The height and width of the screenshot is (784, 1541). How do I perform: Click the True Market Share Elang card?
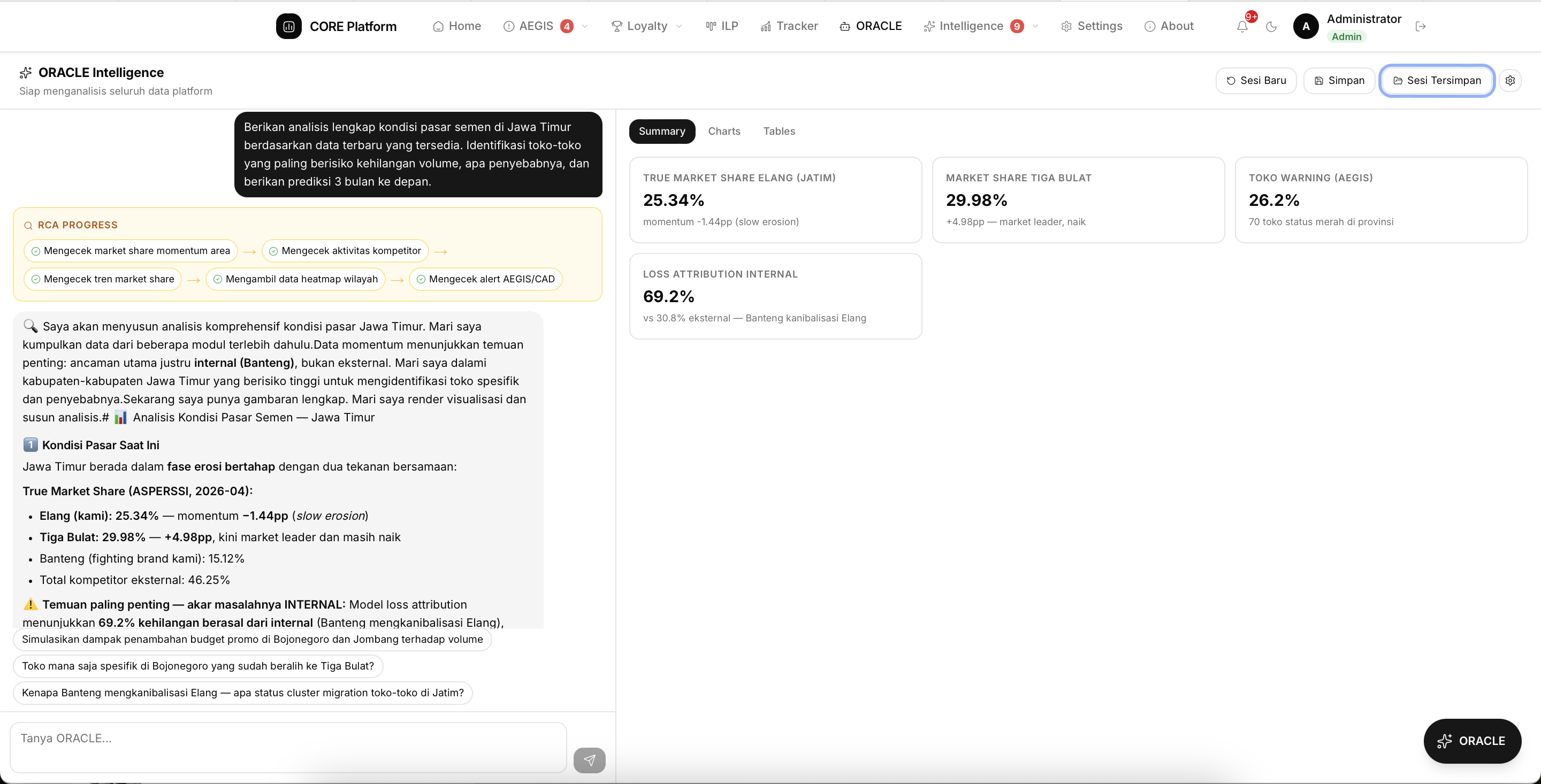click(775, 201)
